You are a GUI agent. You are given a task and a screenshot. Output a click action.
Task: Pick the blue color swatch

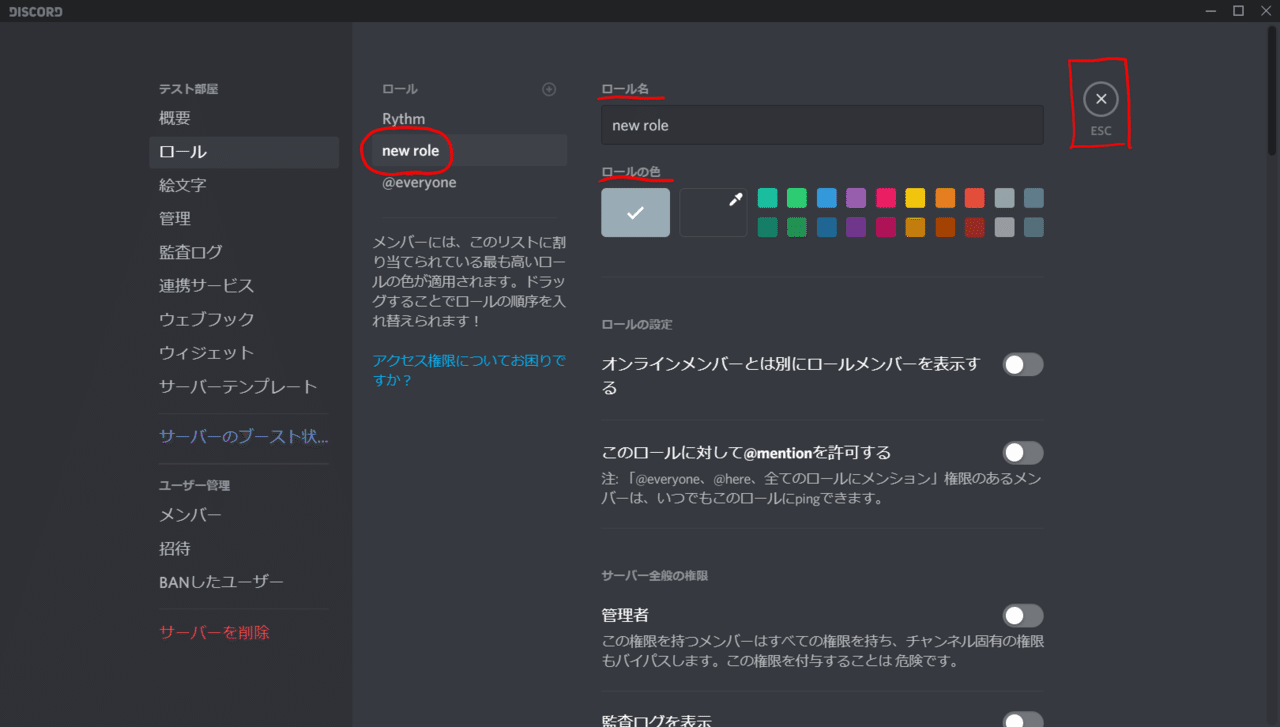coord(827,198)
